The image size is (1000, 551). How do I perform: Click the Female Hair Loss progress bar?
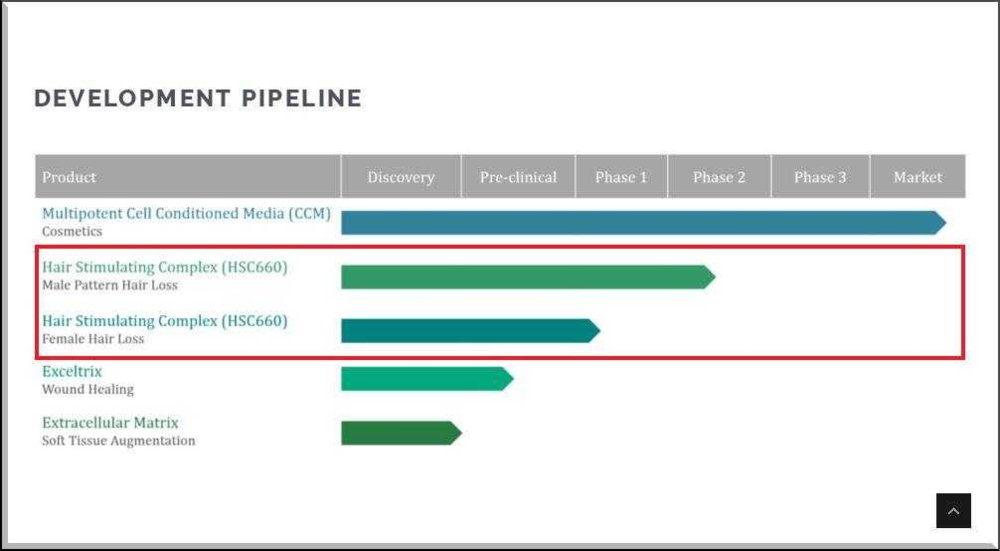tap(468, 331)
